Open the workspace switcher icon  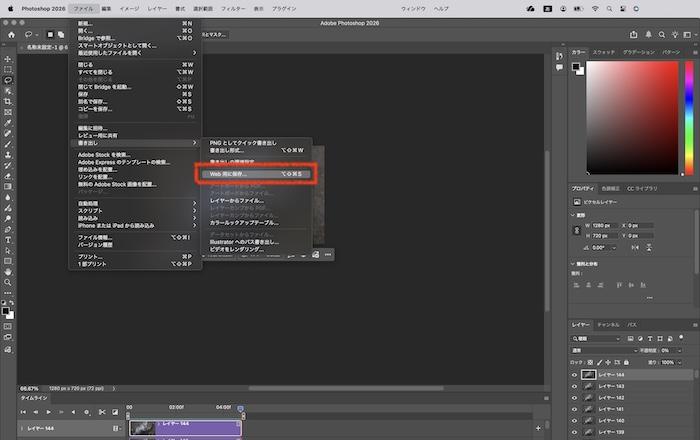pyautogui.click(x=688, y=35)
